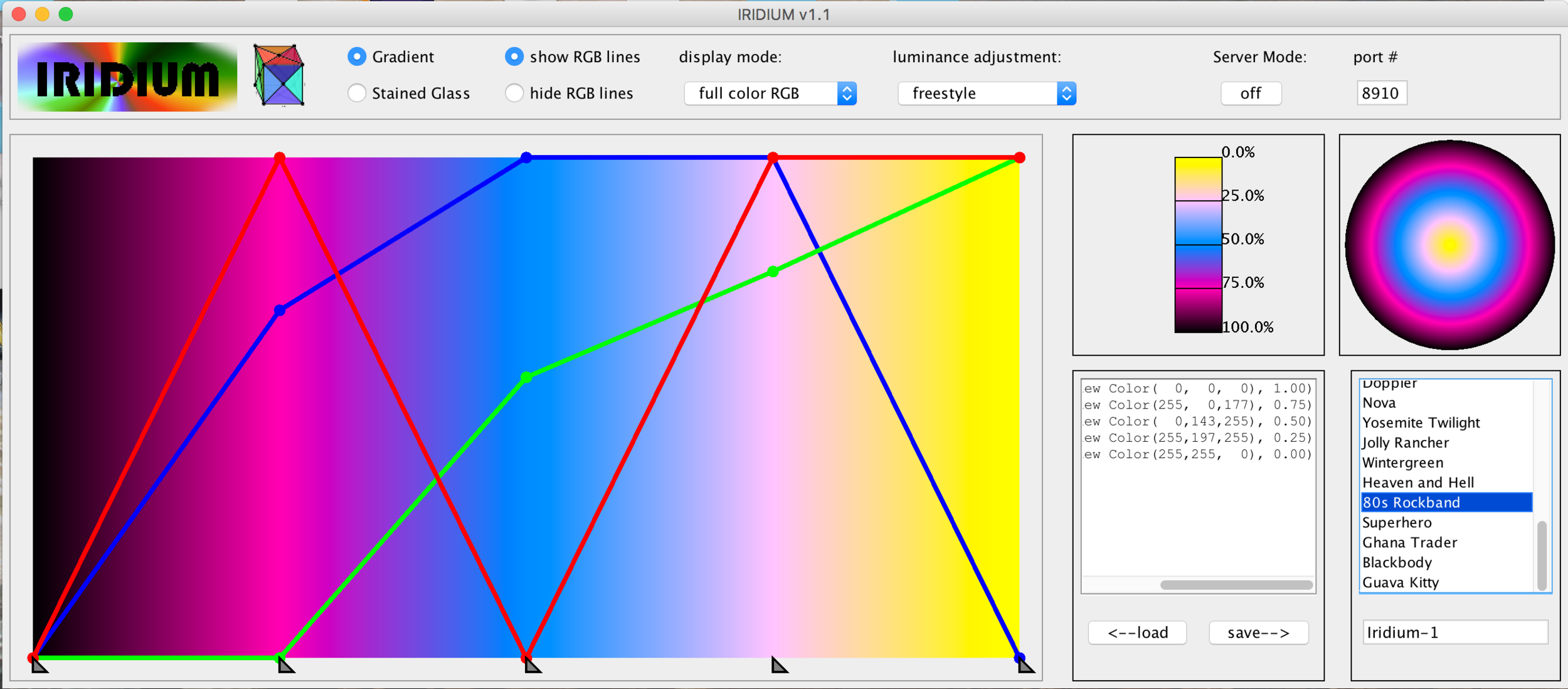
Task: Click the circular radial gradient preview
Action: pyautogui.click(x=1449, y=245)
